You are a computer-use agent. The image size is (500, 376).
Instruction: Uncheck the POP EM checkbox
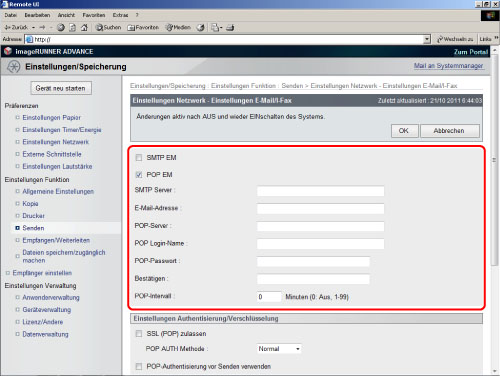coord(139,175)
